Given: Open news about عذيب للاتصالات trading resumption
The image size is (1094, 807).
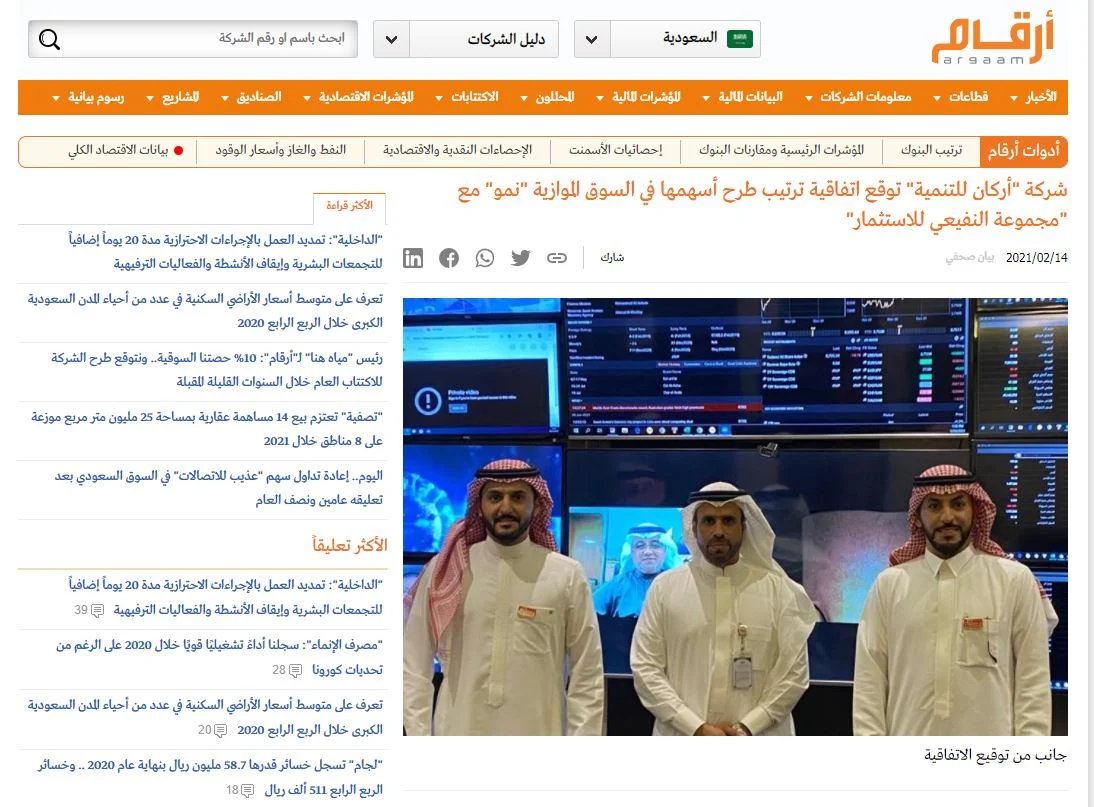Looking at the screenshot, I should click(218, 488).
